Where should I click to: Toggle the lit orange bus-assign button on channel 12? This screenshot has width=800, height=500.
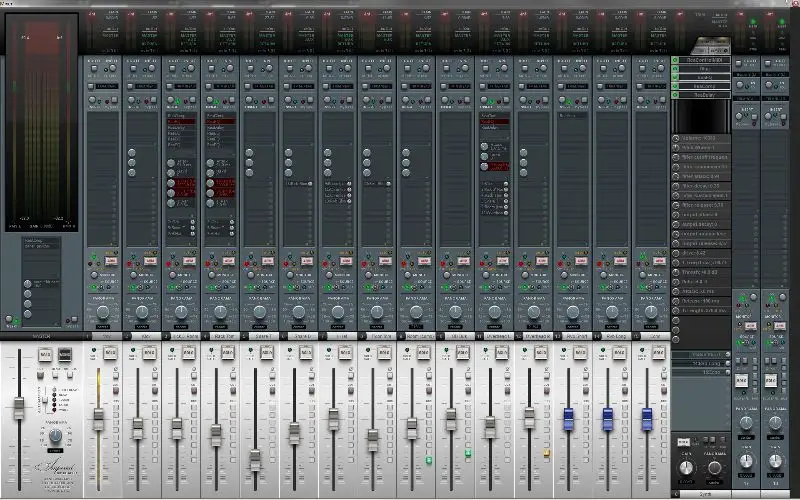click(547, 452)
